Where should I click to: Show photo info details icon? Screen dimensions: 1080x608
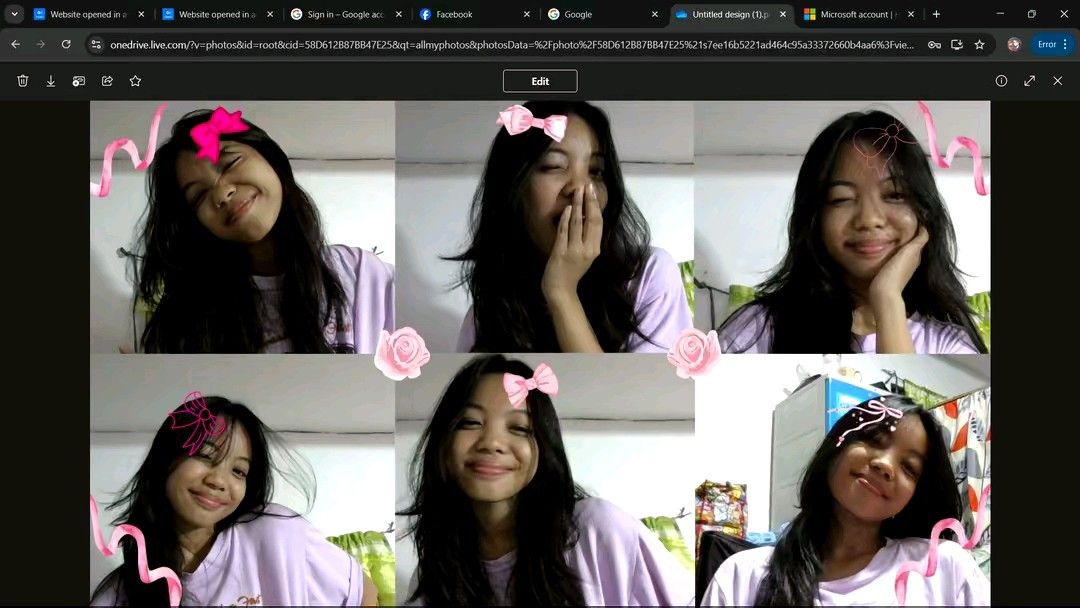point(1001,81)
